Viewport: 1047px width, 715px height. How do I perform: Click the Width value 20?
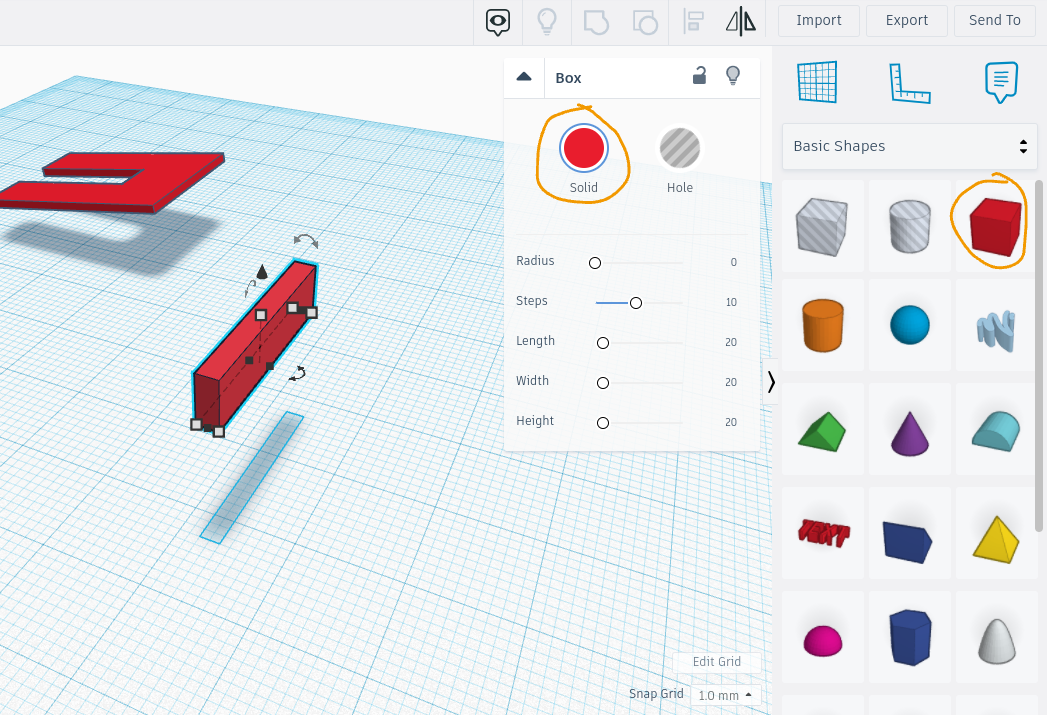(x=731, y=383)
